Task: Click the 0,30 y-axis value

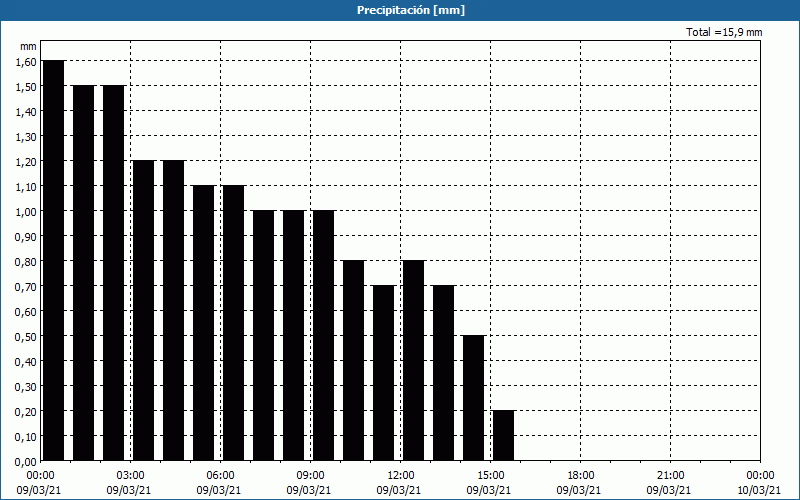Action: click(x=26, y=386)
